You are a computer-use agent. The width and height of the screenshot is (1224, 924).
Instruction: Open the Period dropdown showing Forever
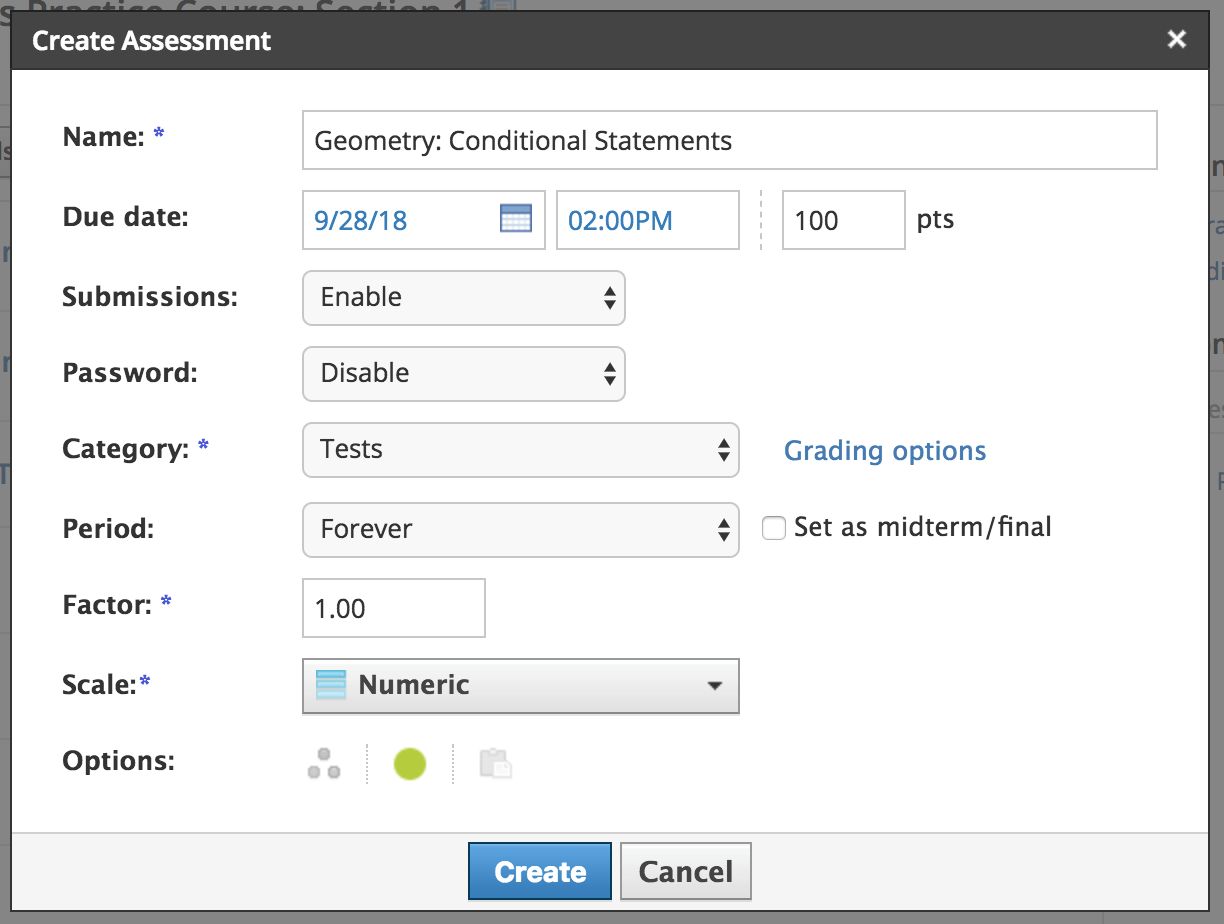click(x=520, y=529)
